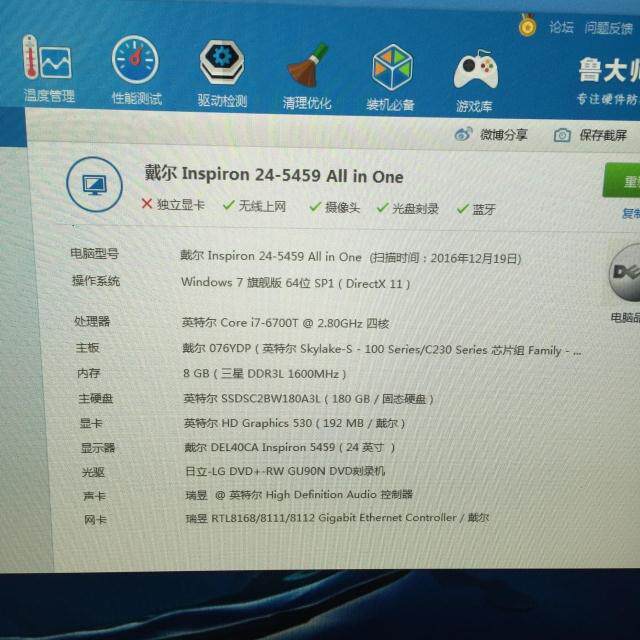The height and width of the screenshot is (640, 640).
Task: Select the title 戴尔 Inspiron 24-5459 All in One
Action: [x=274, y=175]
